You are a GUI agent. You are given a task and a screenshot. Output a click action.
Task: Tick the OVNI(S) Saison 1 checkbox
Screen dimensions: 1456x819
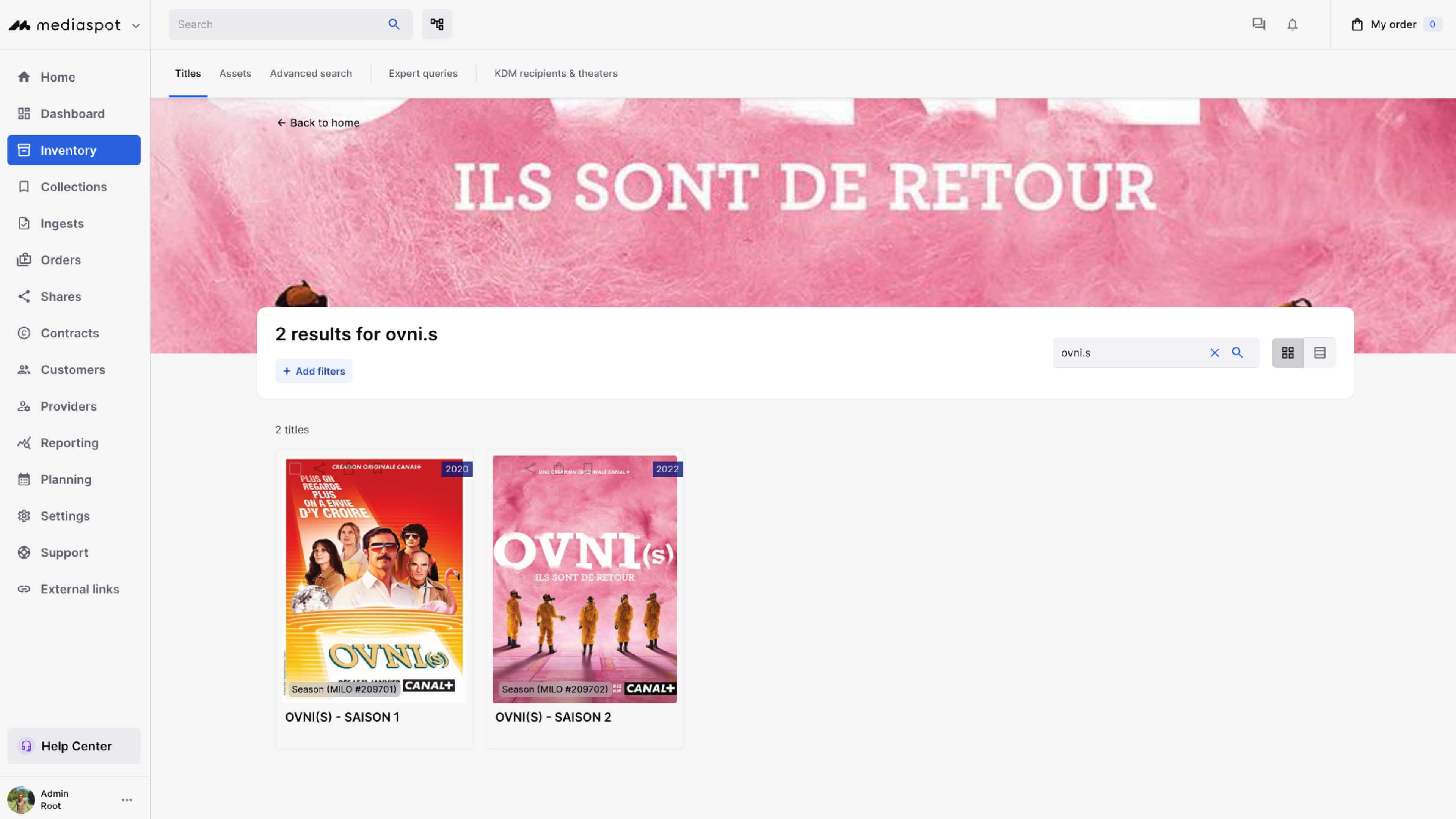coord(295,469)
